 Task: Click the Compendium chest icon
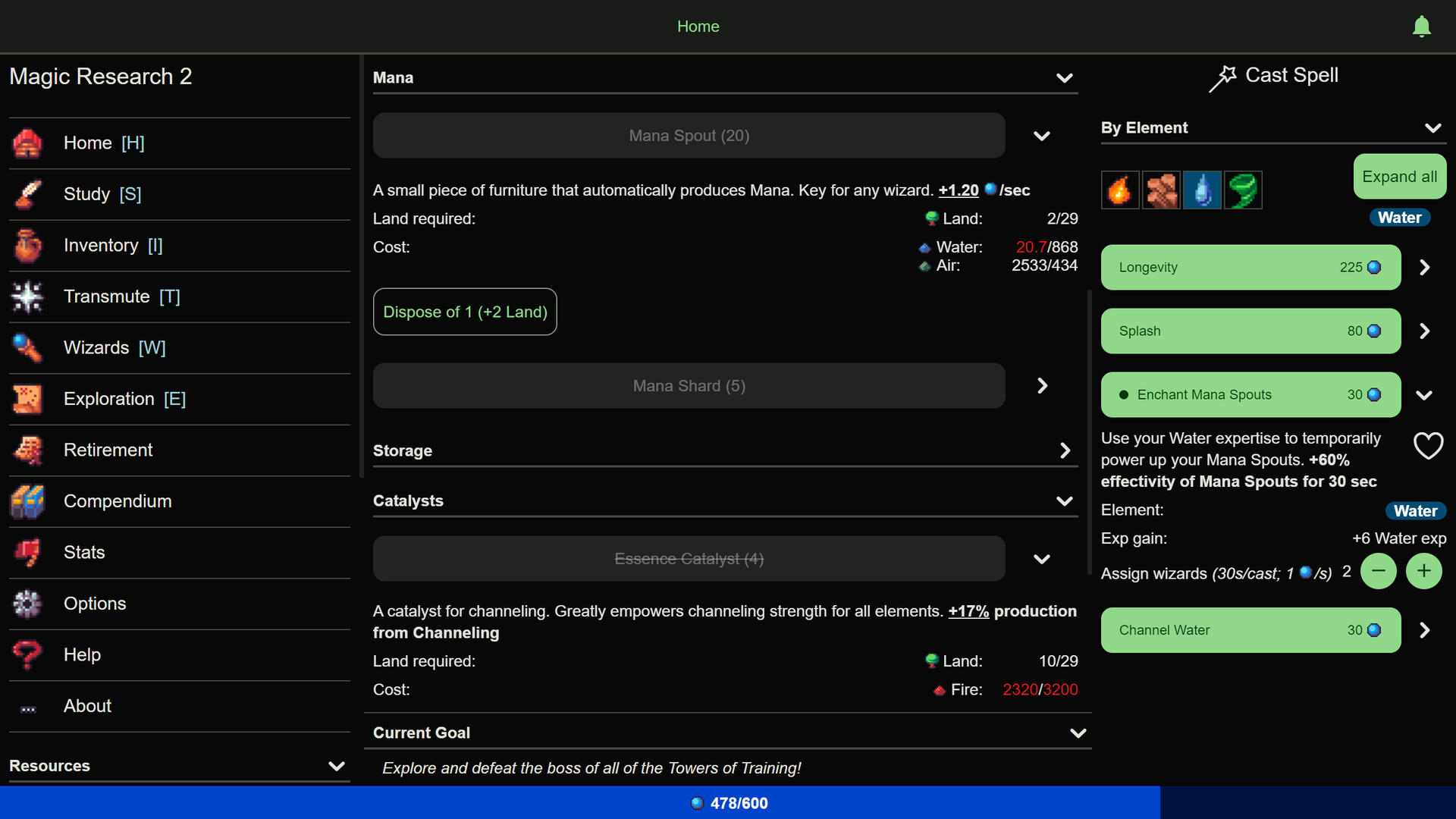(27, 501)
